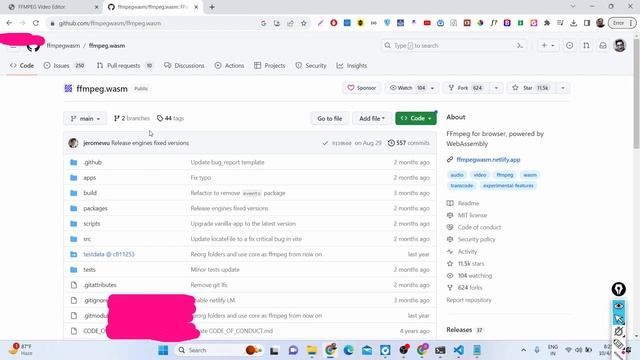Select the ffmpeg topic tag

(x=505, y=175)
